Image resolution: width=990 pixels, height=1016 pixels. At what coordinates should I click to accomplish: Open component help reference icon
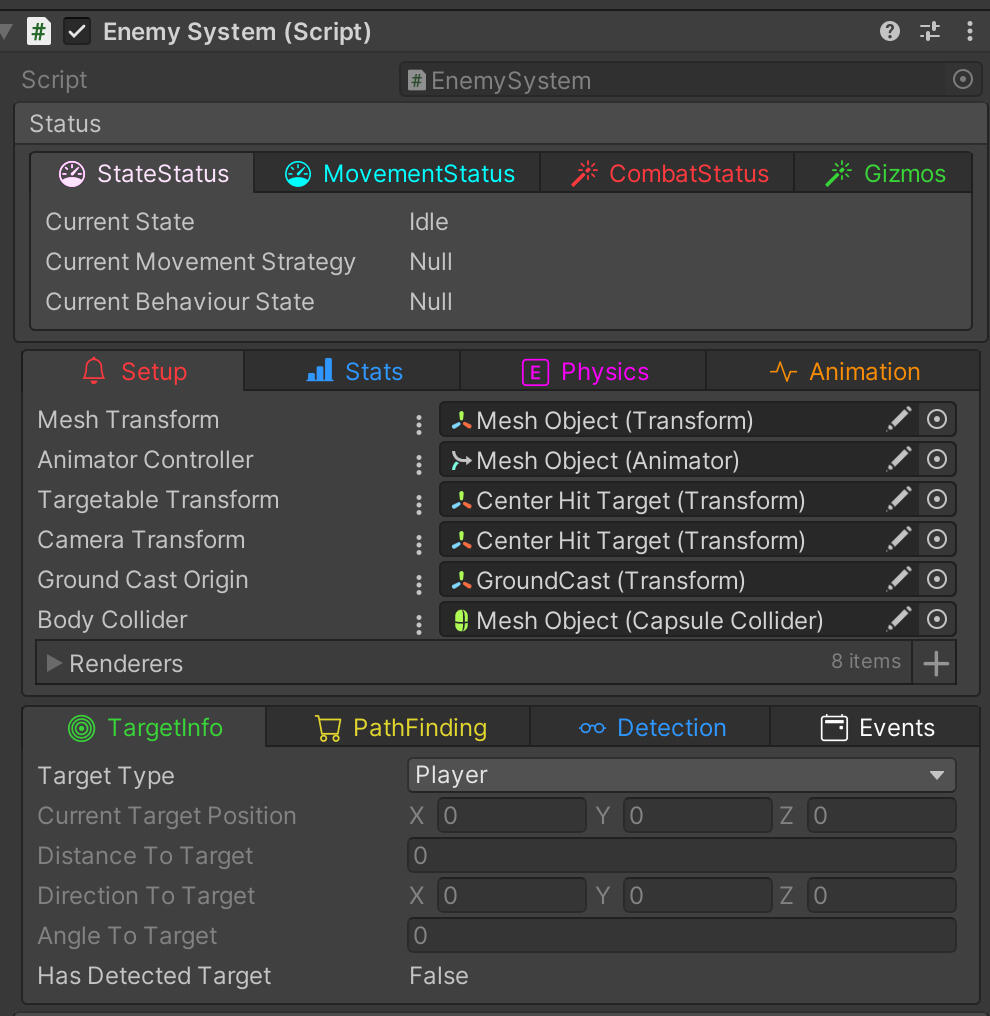click(x=889, y=32)
